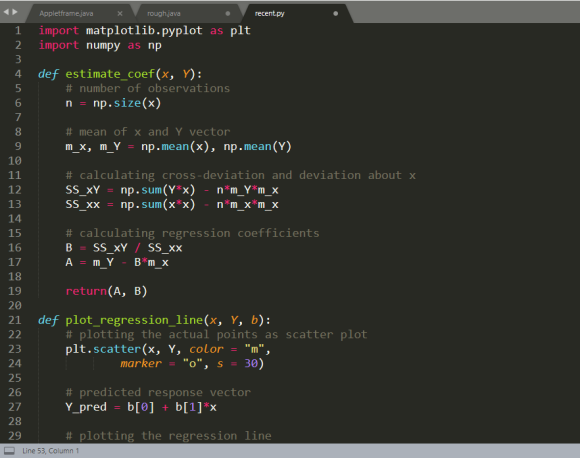Click function name 'plot_regression_line'
This screenshot has height=458, width=580.
(x=134, y=320)
